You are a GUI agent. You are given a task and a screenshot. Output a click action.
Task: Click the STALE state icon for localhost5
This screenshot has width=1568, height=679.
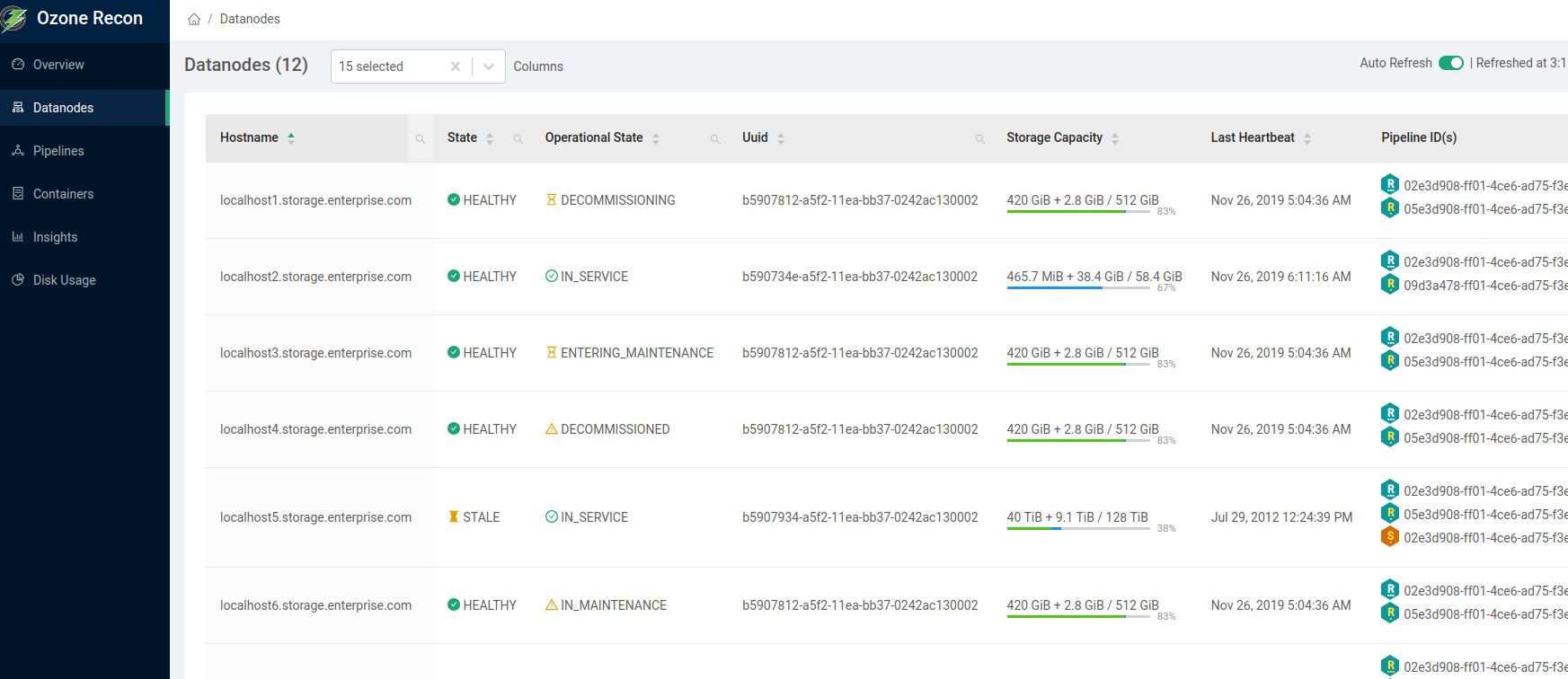454,517
